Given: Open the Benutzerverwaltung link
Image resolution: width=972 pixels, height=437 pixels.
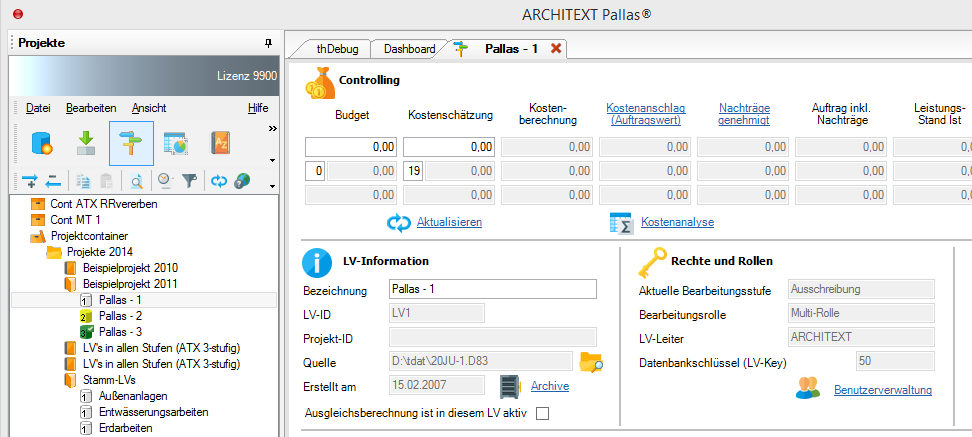Looking at the screenshot, I should 883,390.
